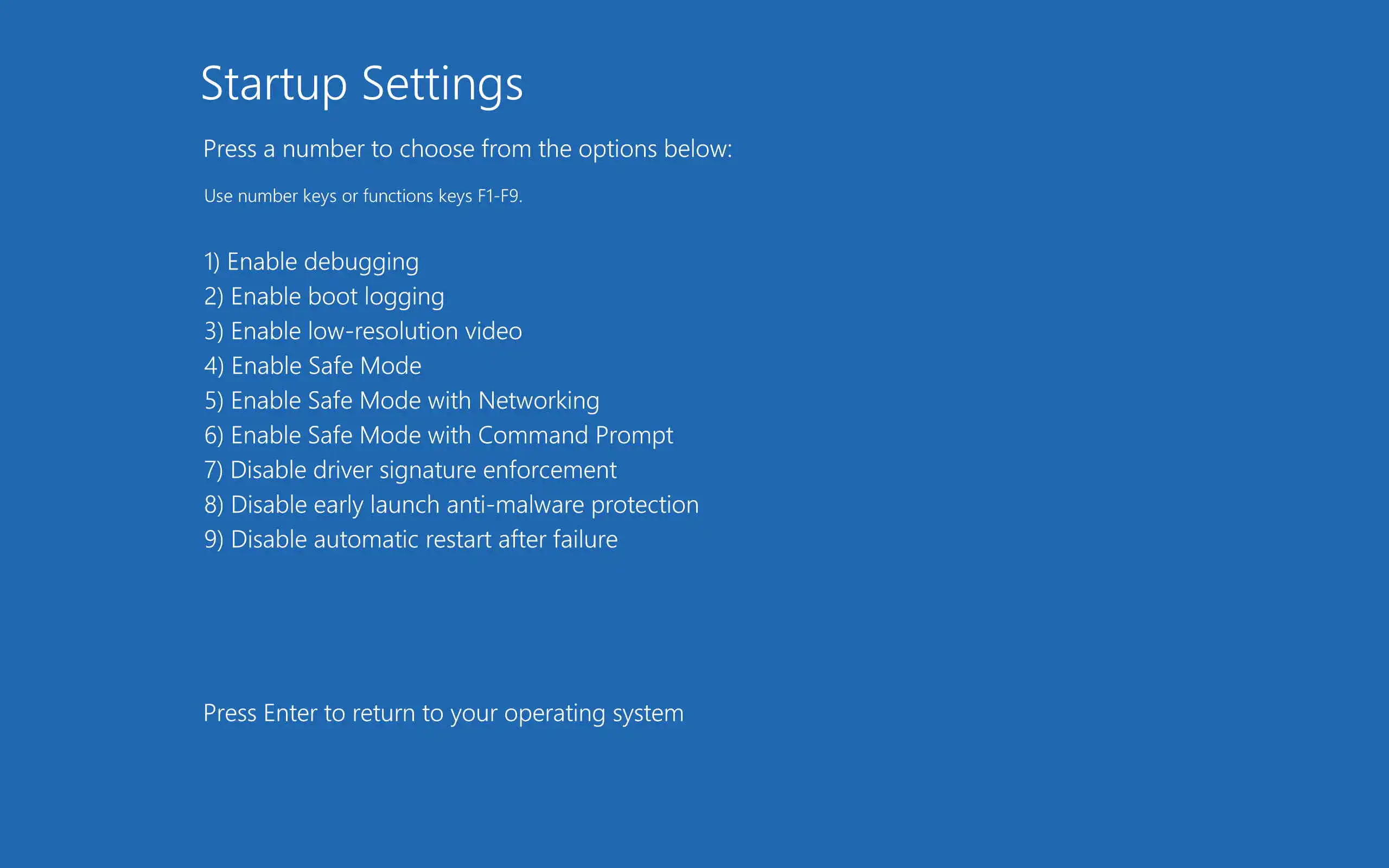Click option 4 Enable Safe Mode

(x=313, y=366)
